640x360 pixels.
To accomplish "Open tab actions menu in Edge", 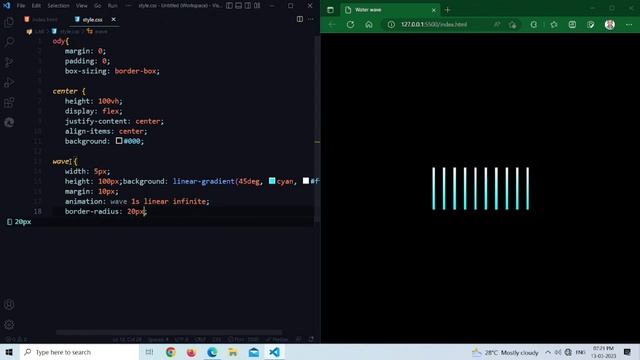I will [x=330, y=10].
